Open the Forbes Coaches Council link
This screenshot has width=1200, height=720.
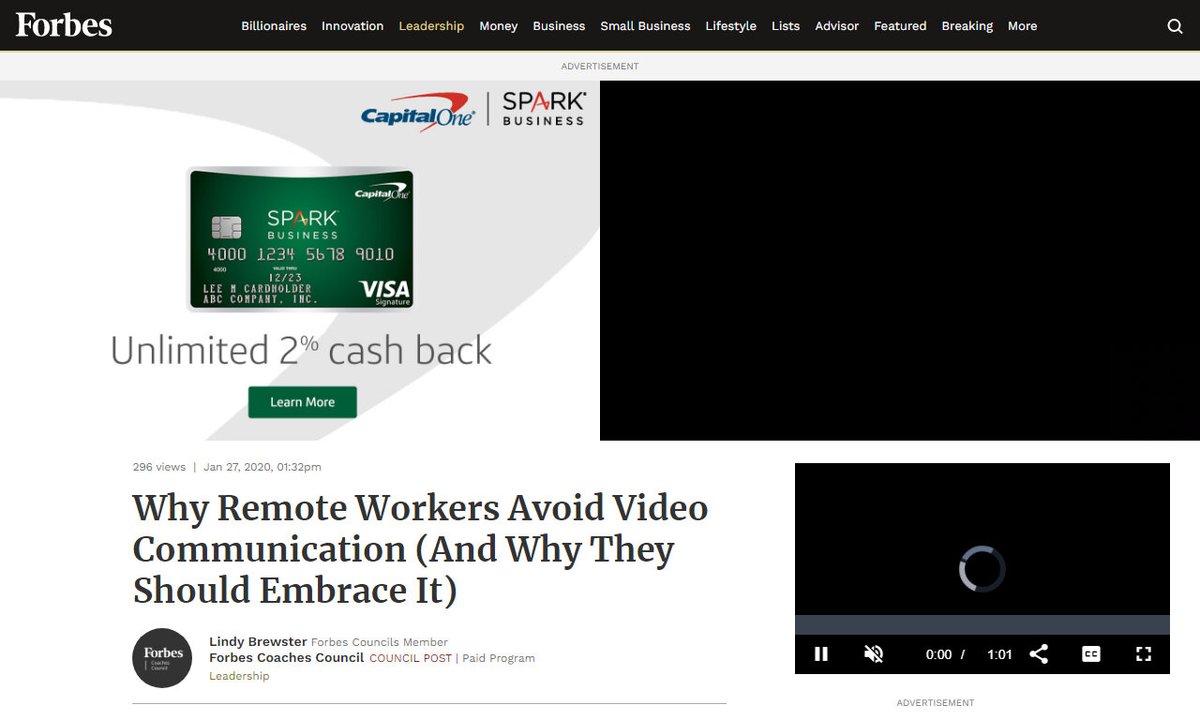tap(286, 658)
